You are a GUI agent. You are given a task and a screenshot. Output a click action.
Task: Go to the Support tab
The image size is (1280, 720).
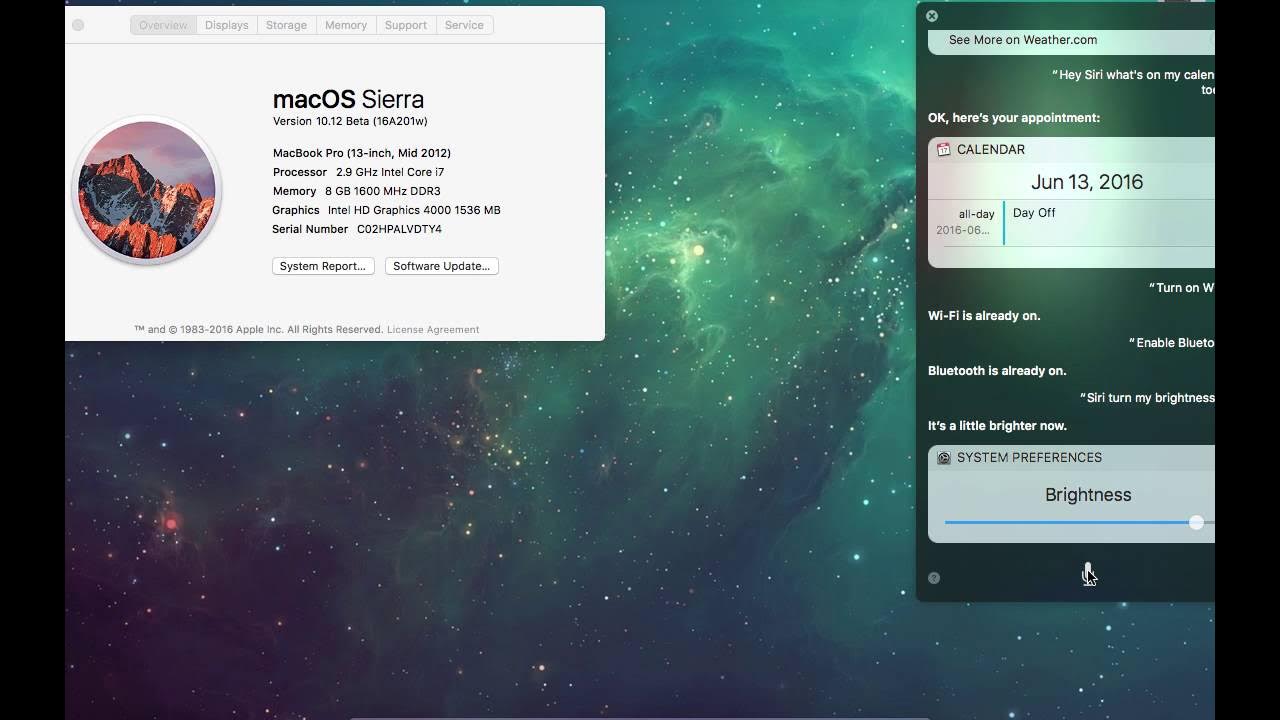pyautogui.click(x=406, y=25)
